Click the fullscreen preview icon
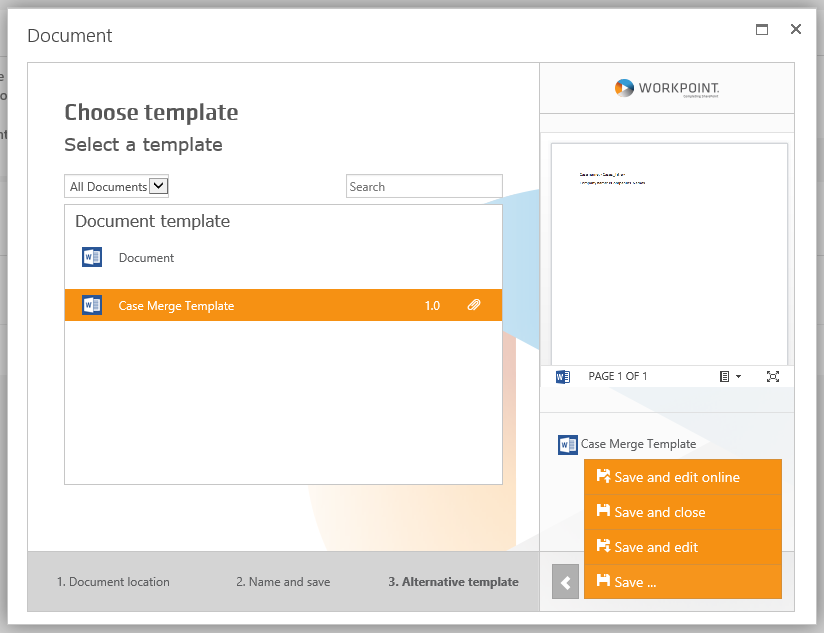 tap(772, 377)
